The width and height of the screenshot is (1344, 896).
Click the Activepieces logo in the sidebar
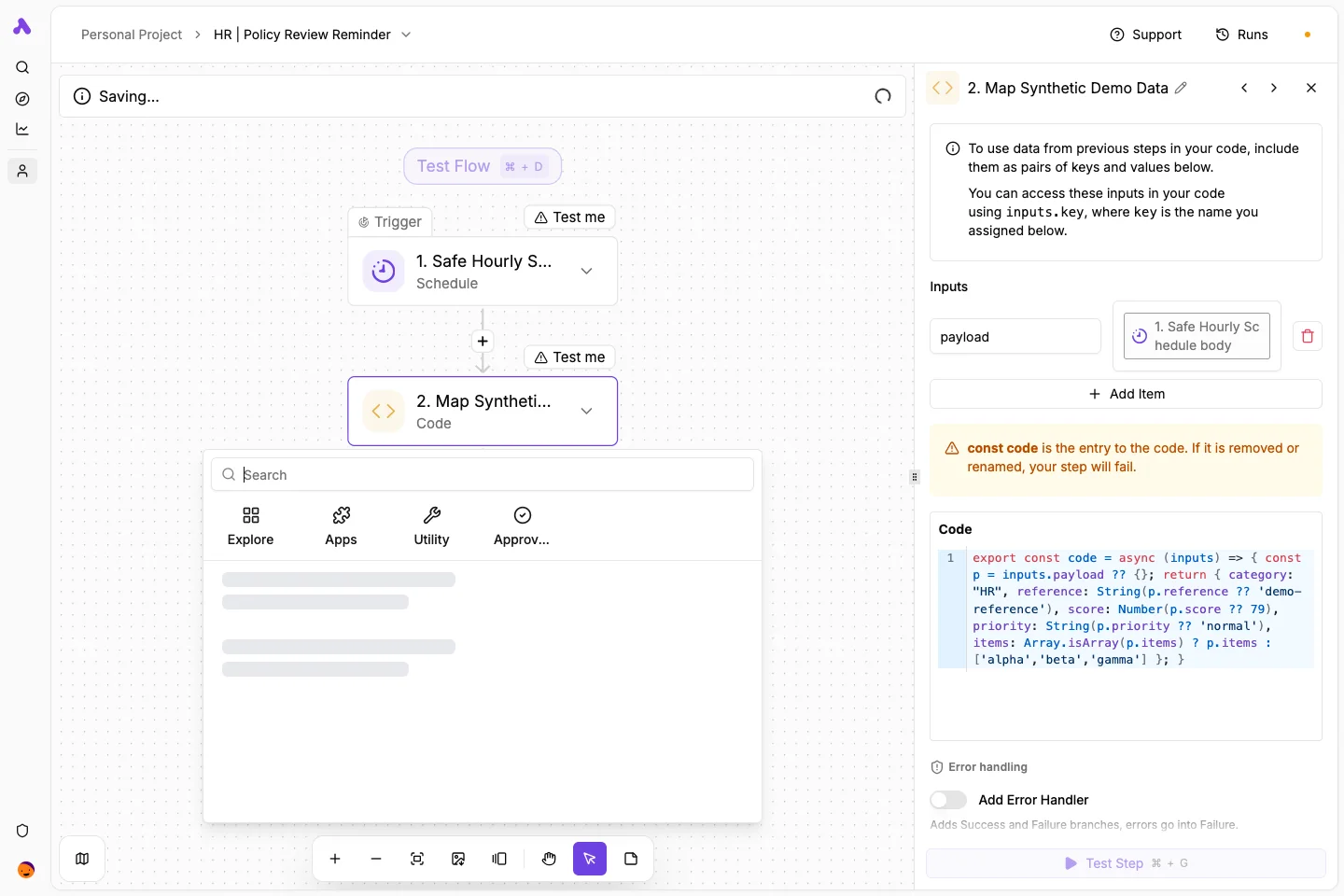coord(22,27)
